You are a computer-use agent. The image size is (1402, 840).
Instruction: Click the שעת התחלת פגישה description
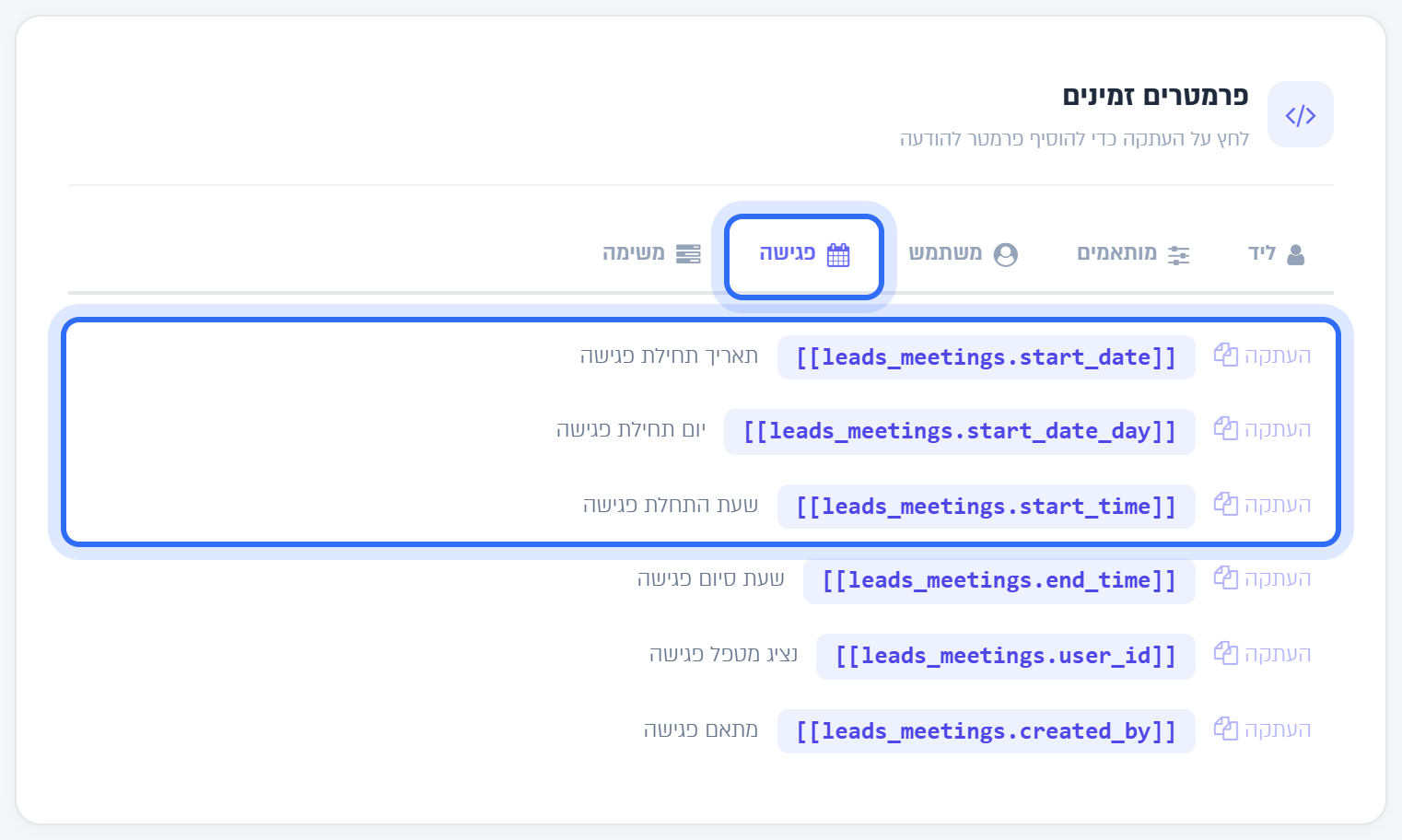coord(671,505)
